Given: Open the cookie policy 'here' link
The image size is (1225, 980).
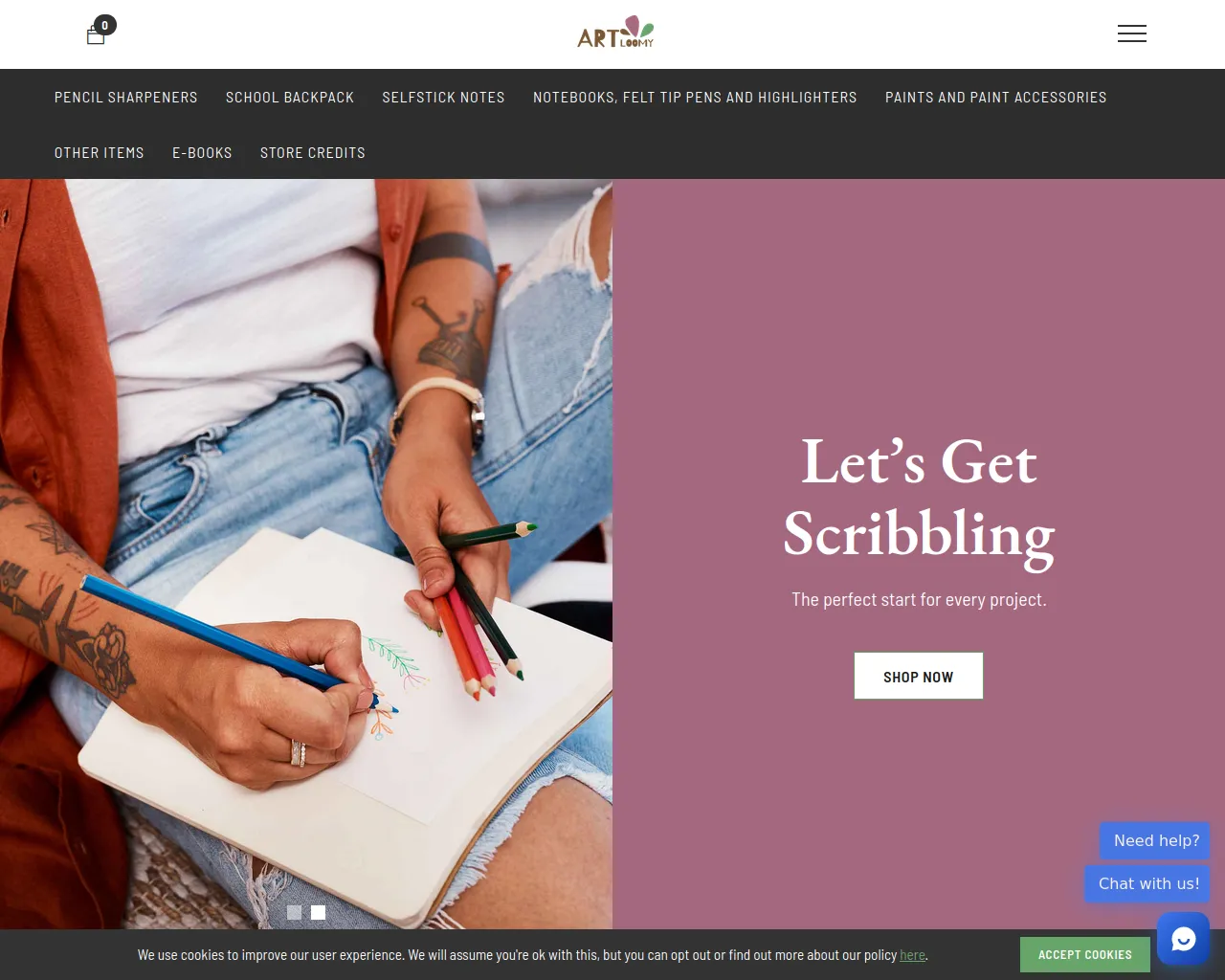Looking at the screenshot, I should (913, 955).
